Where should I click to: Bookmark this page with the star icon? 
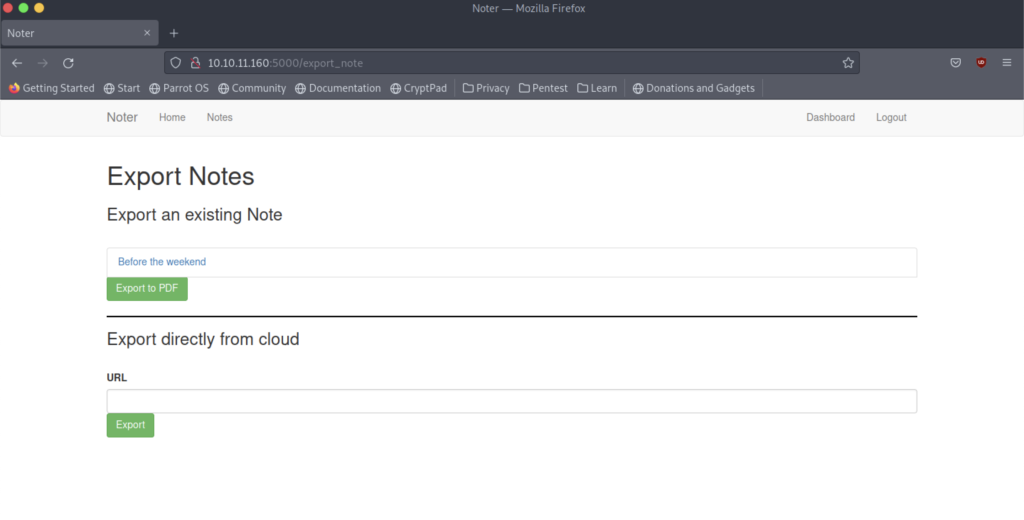848,63
